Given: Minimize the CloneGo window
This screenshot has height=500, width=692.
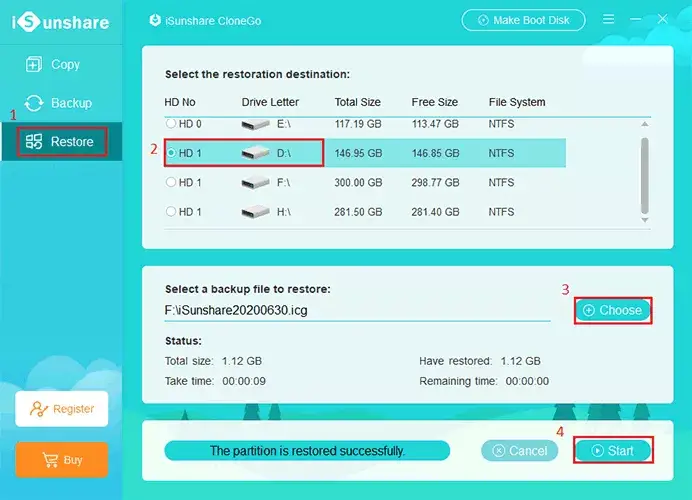Looking at the screenshot, I should (x=636, y=19).
